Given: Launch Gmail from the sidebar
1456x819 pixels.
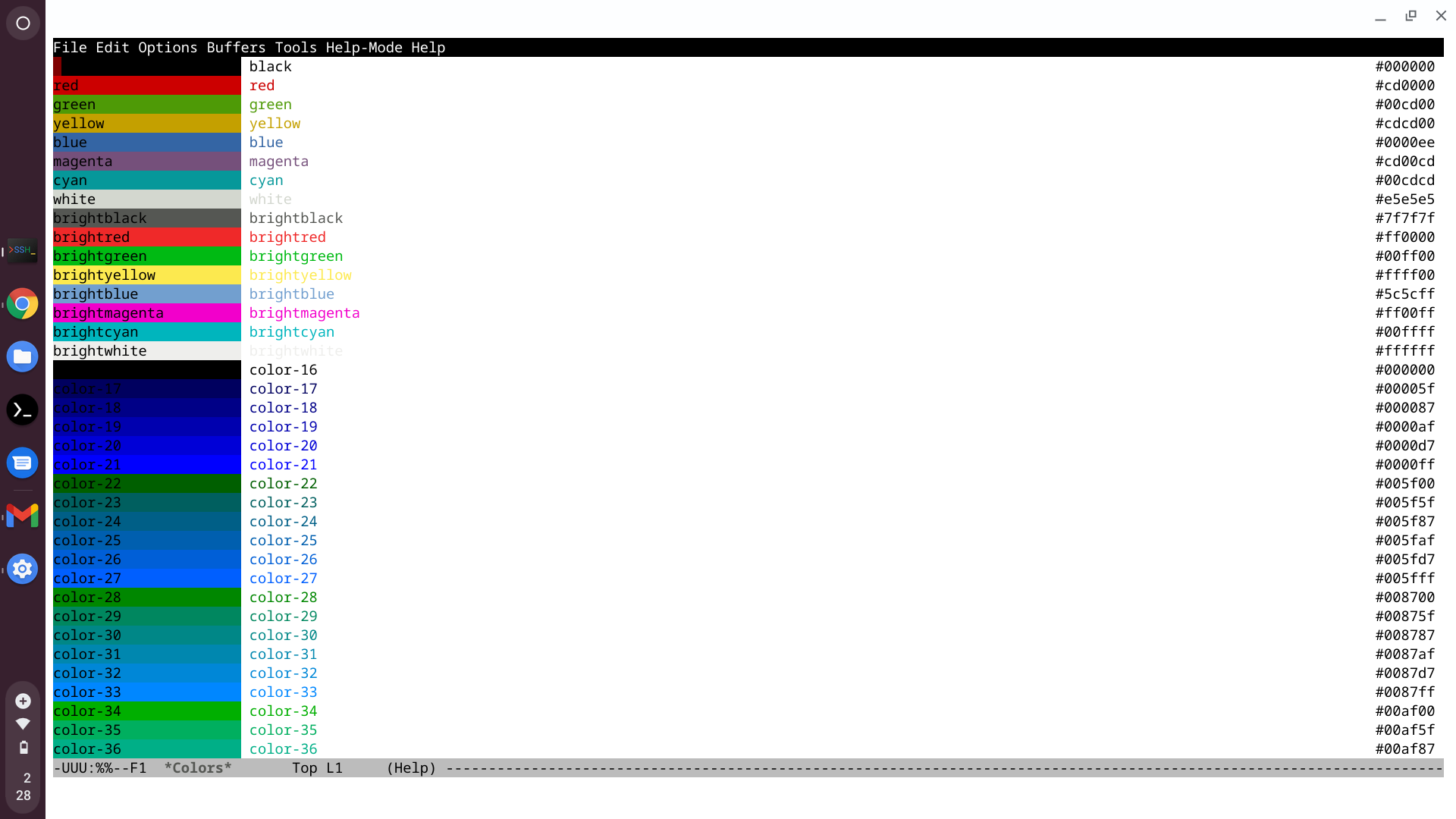Looking at the screenshot, I should tap(22, 516).
